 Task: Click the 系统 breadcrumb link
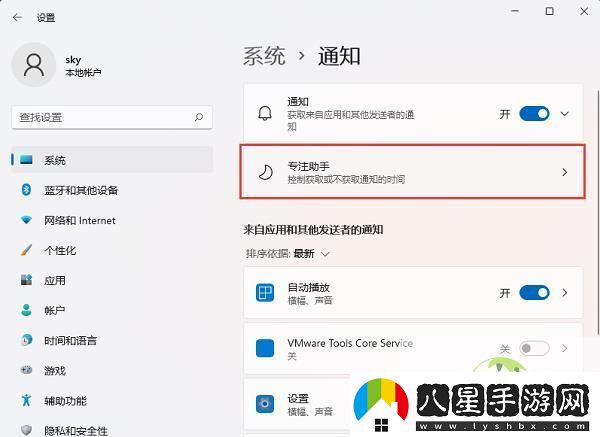tap(264, 56)
